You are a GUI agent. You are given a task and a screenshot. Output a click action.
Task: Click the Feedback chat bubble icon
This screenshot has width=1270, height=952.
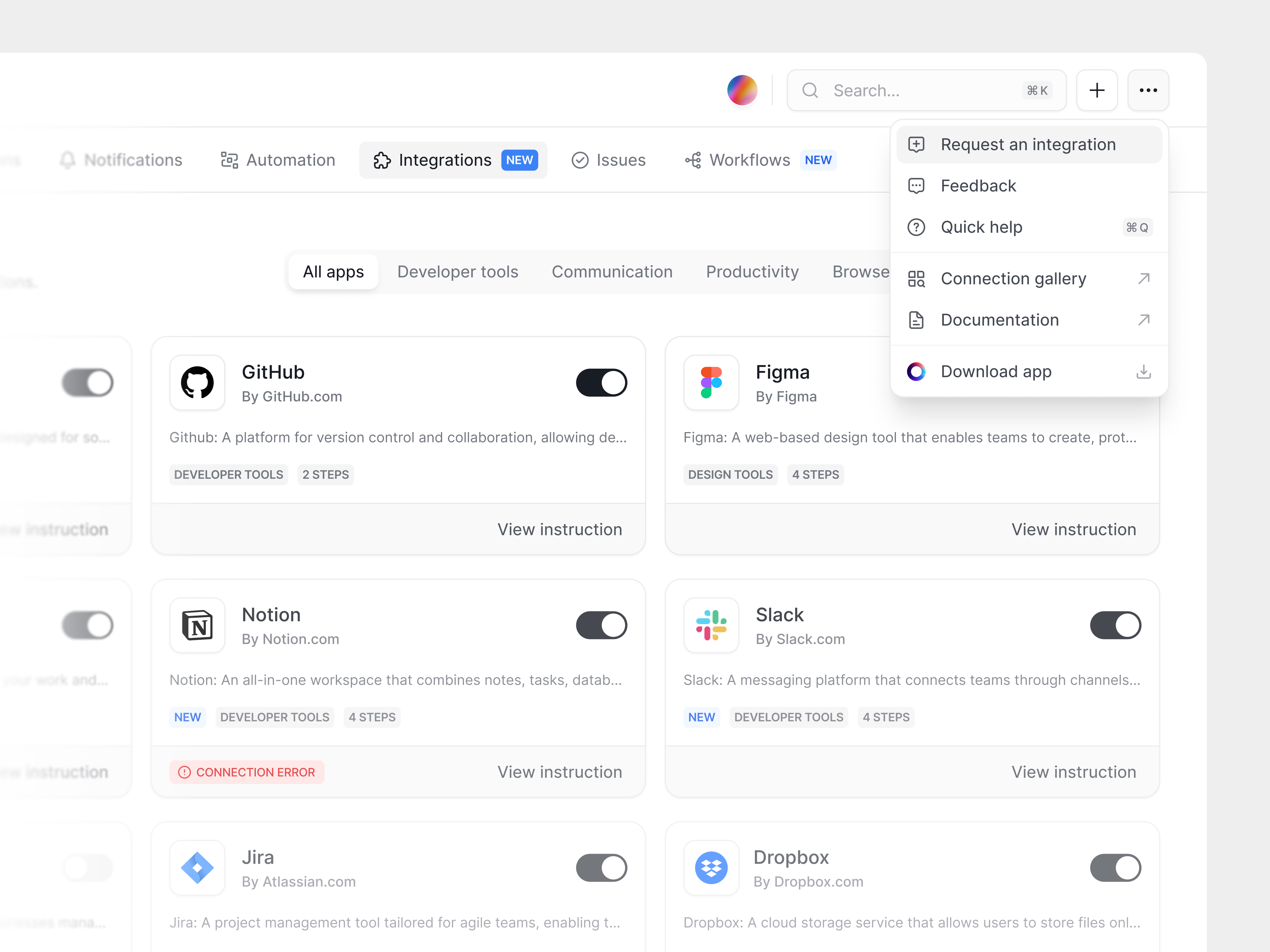click(916, 185)
